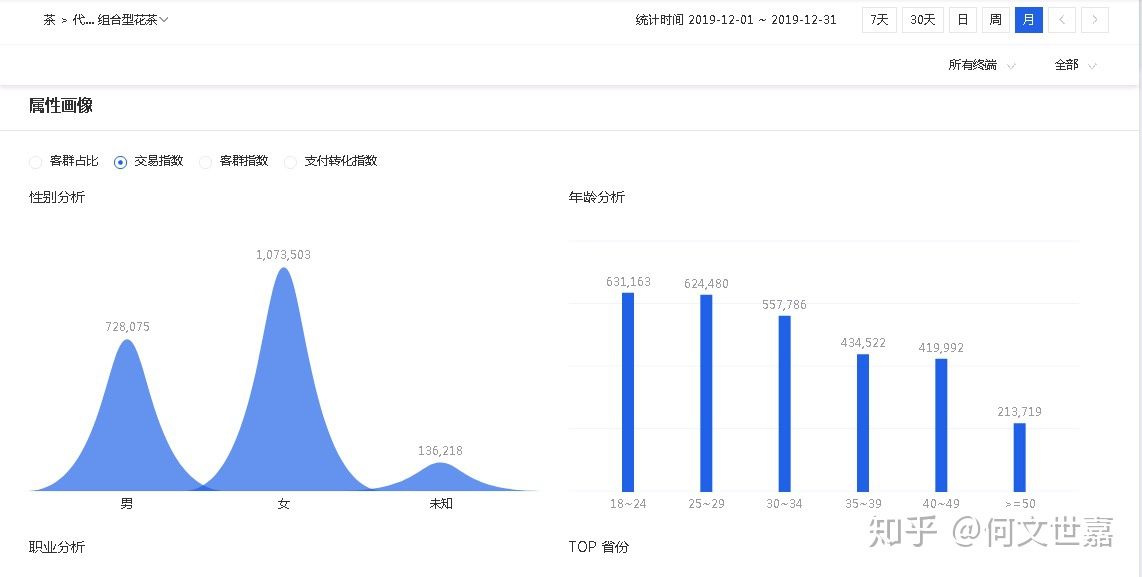Select the 交易指数 radio button
Image resolution: width=1142 pixels, height=577 pixels.
(x=121, y=162)
